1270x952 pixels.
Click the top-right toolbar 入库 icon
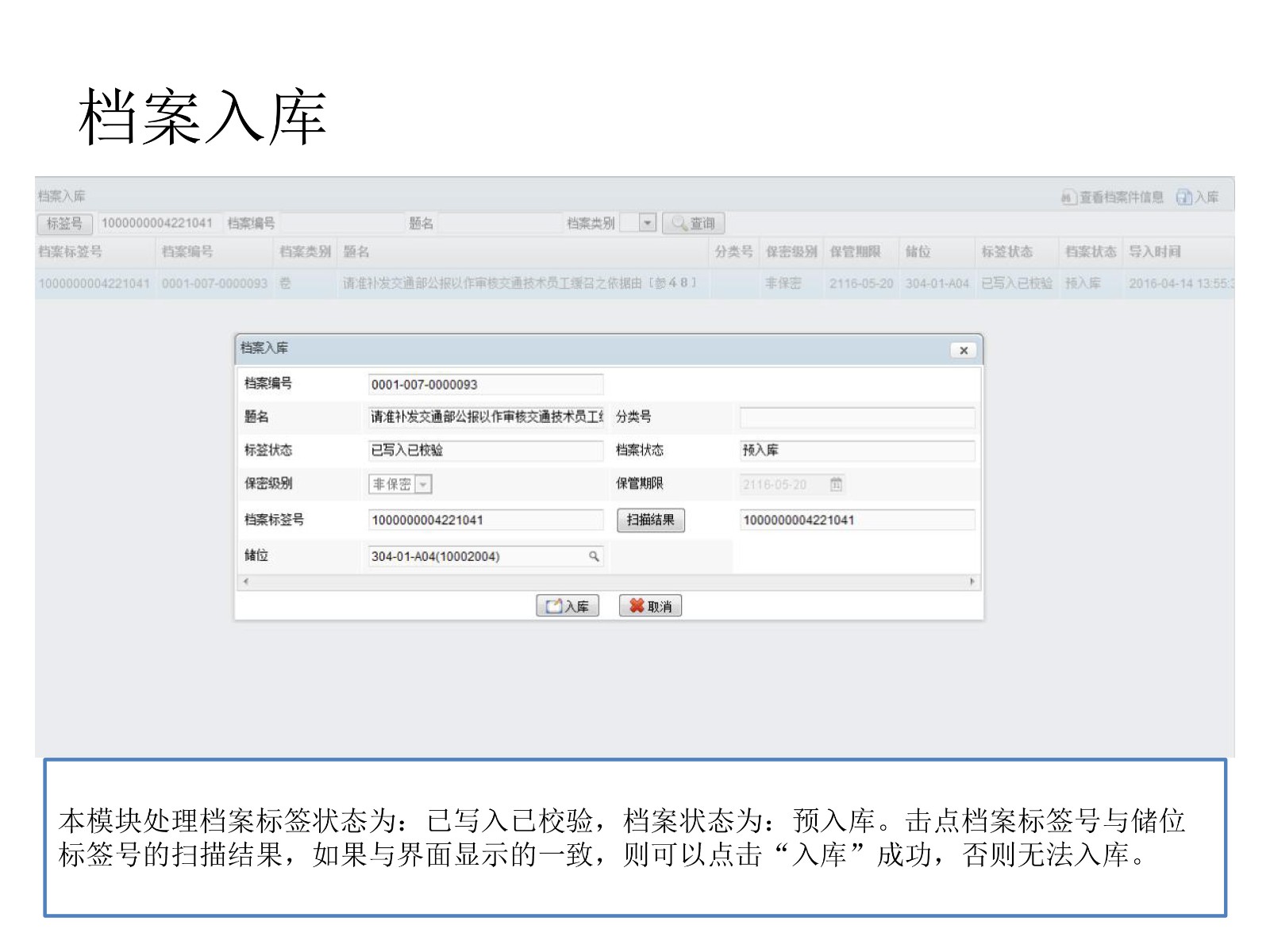[x=1198, y=197]
